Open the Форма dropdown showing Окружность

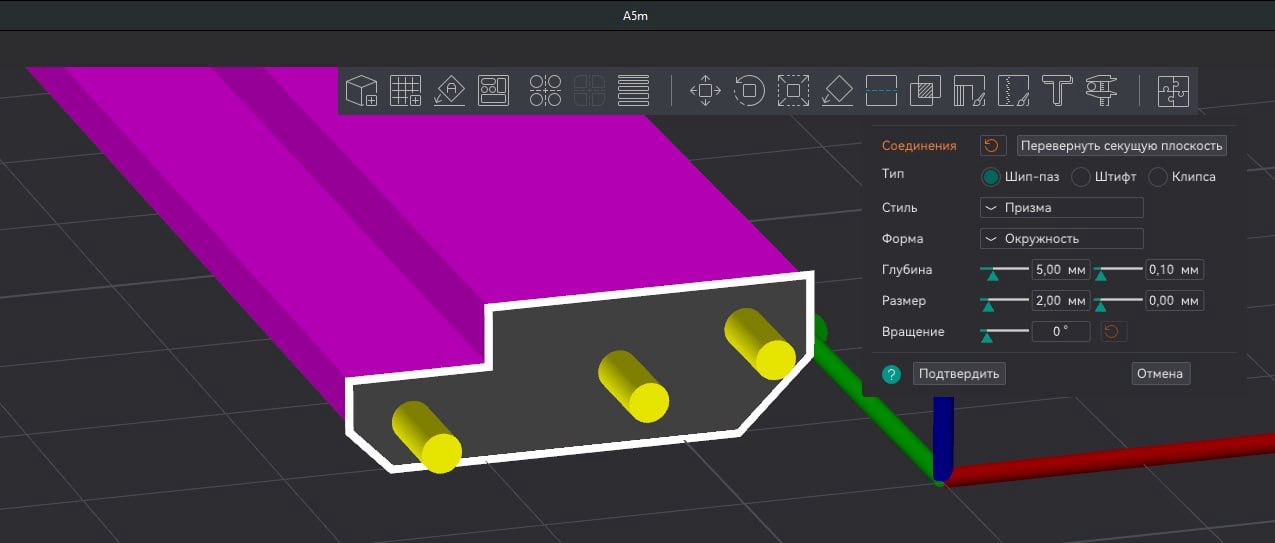[x=1061, y=239]
